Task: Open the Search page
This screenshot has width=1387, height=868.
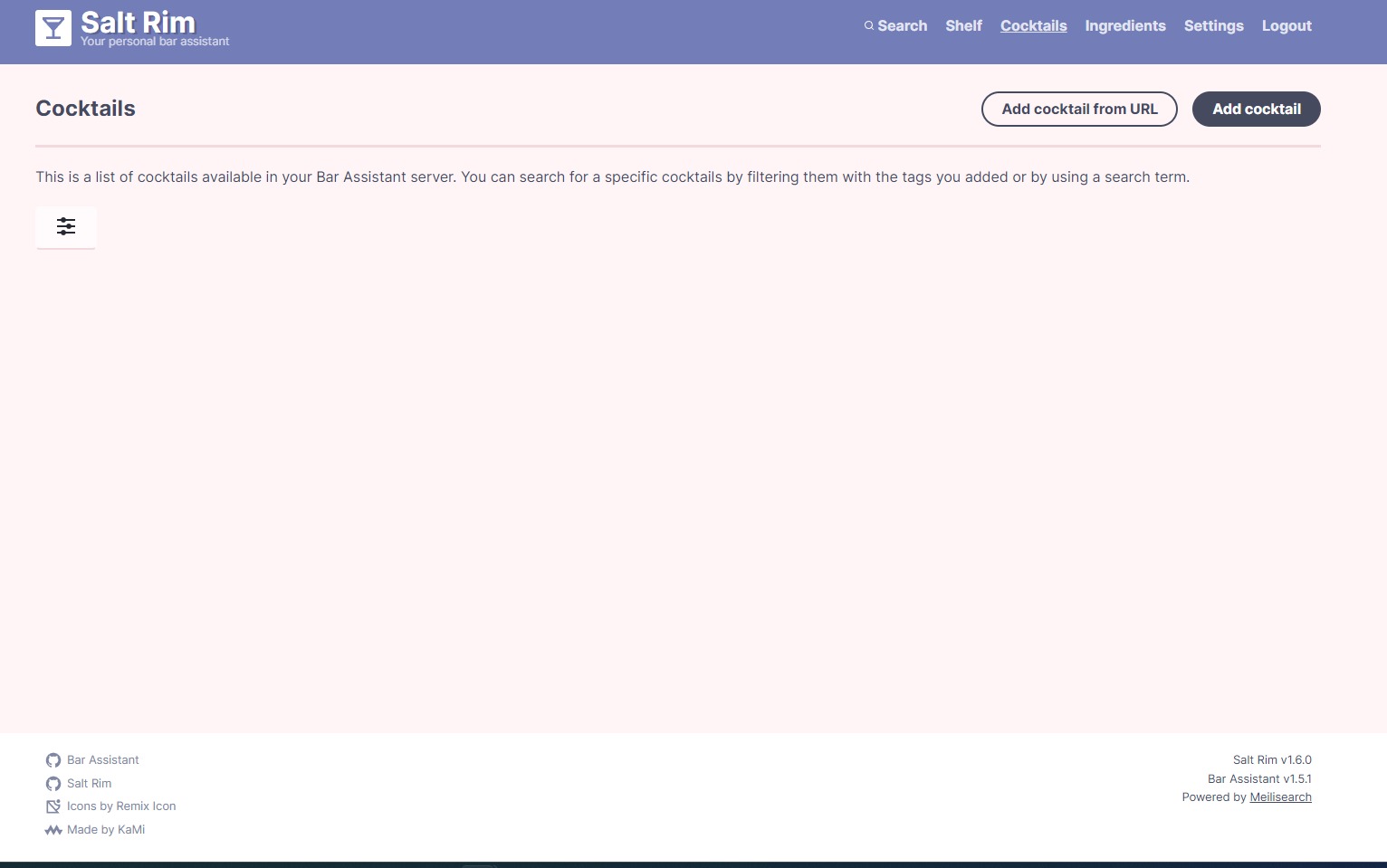Action: 902,25
